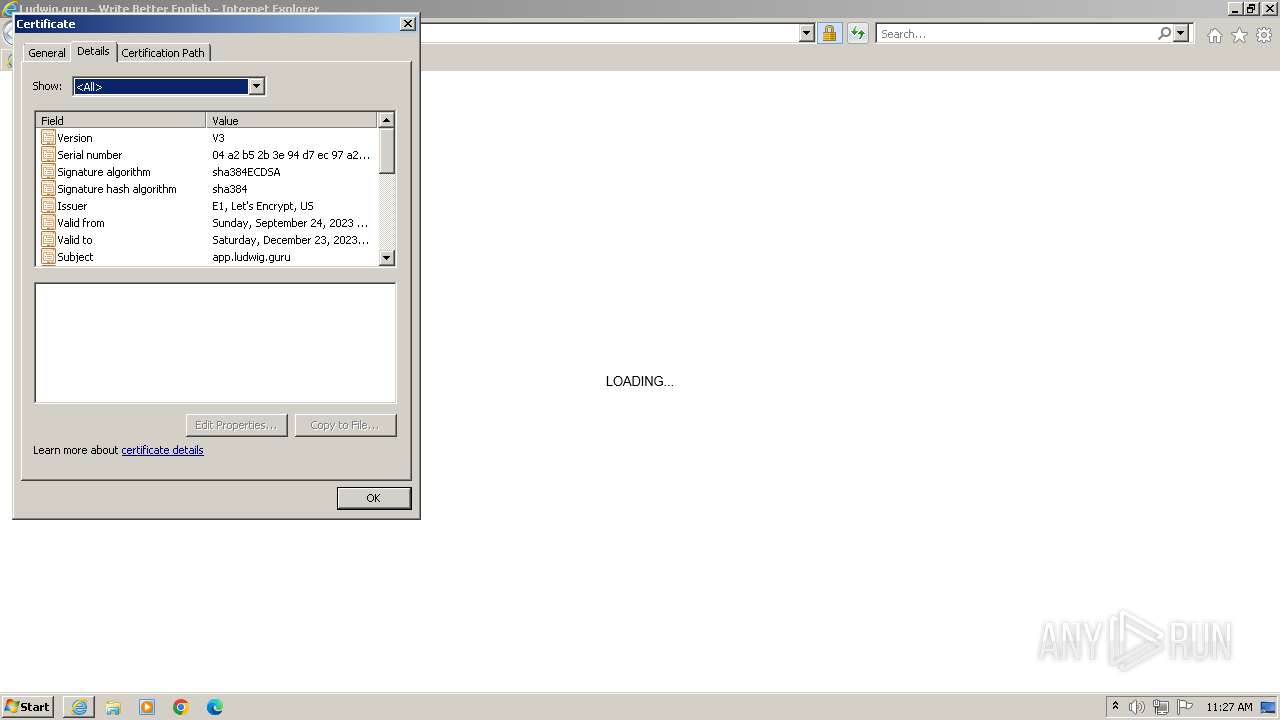The height and width of the screenshot is (720, 1280).
Task: Click the clock showing 11:27 AM
Action: (1229, 707)
